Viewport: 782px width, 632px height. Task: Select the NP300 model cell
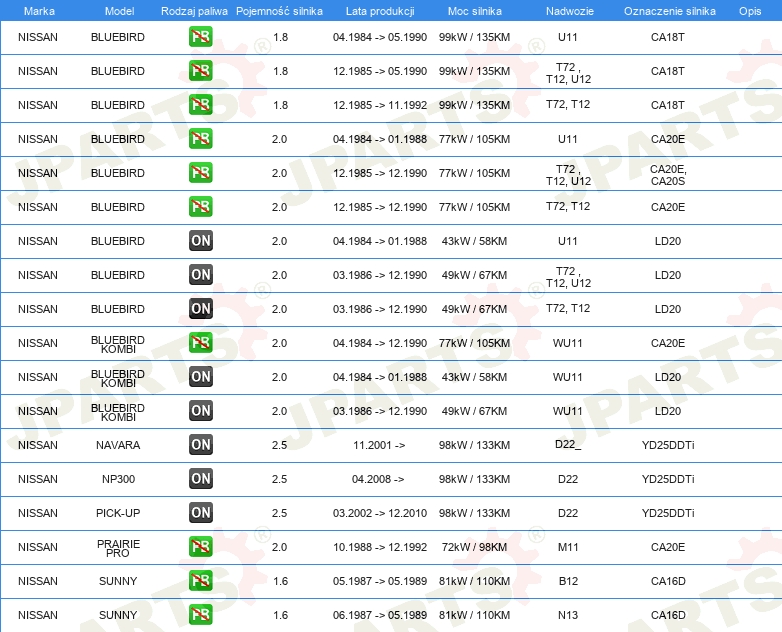pos(118,479)
